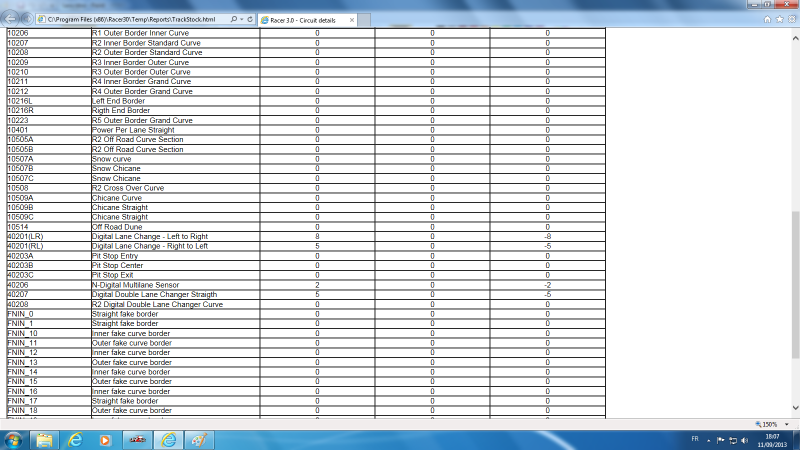Screen dimensions: 800x450
Task: Open Windows Explorer from the taskbar
Action: click(44, 439)
